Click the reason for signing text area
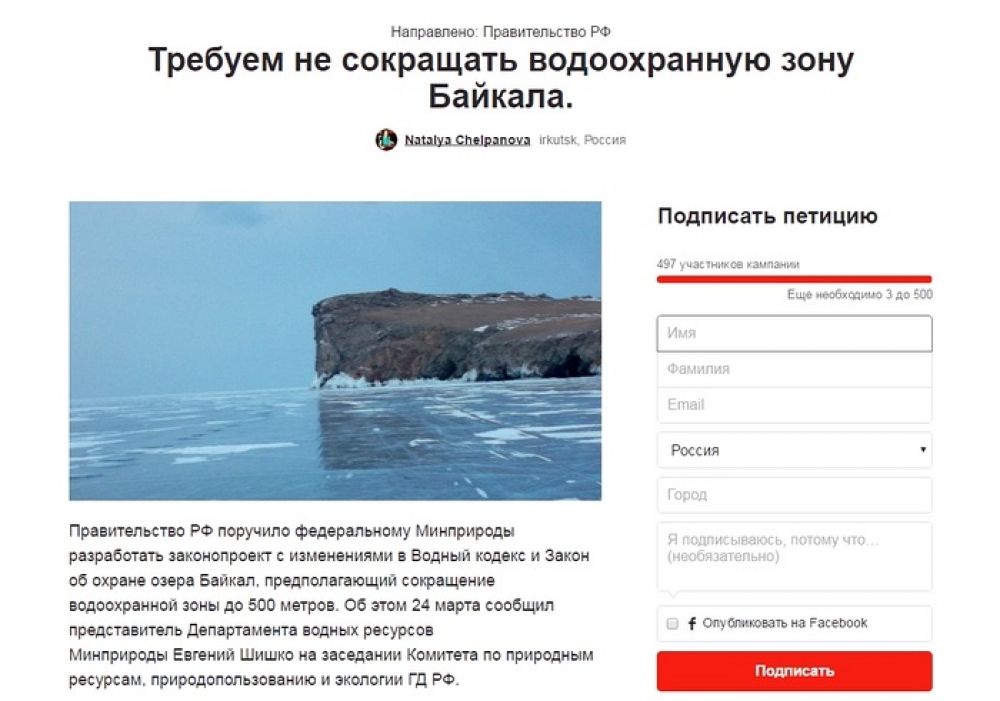1000x701 pixels. 794,557
